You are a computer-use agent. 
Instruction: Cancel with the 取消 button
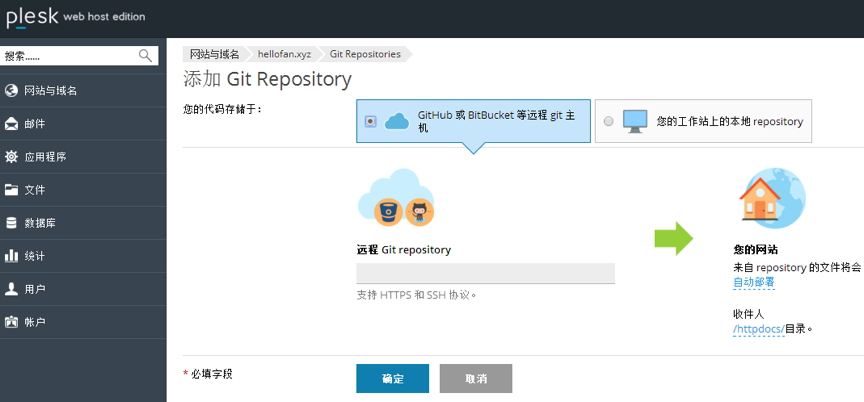point(476,378)
